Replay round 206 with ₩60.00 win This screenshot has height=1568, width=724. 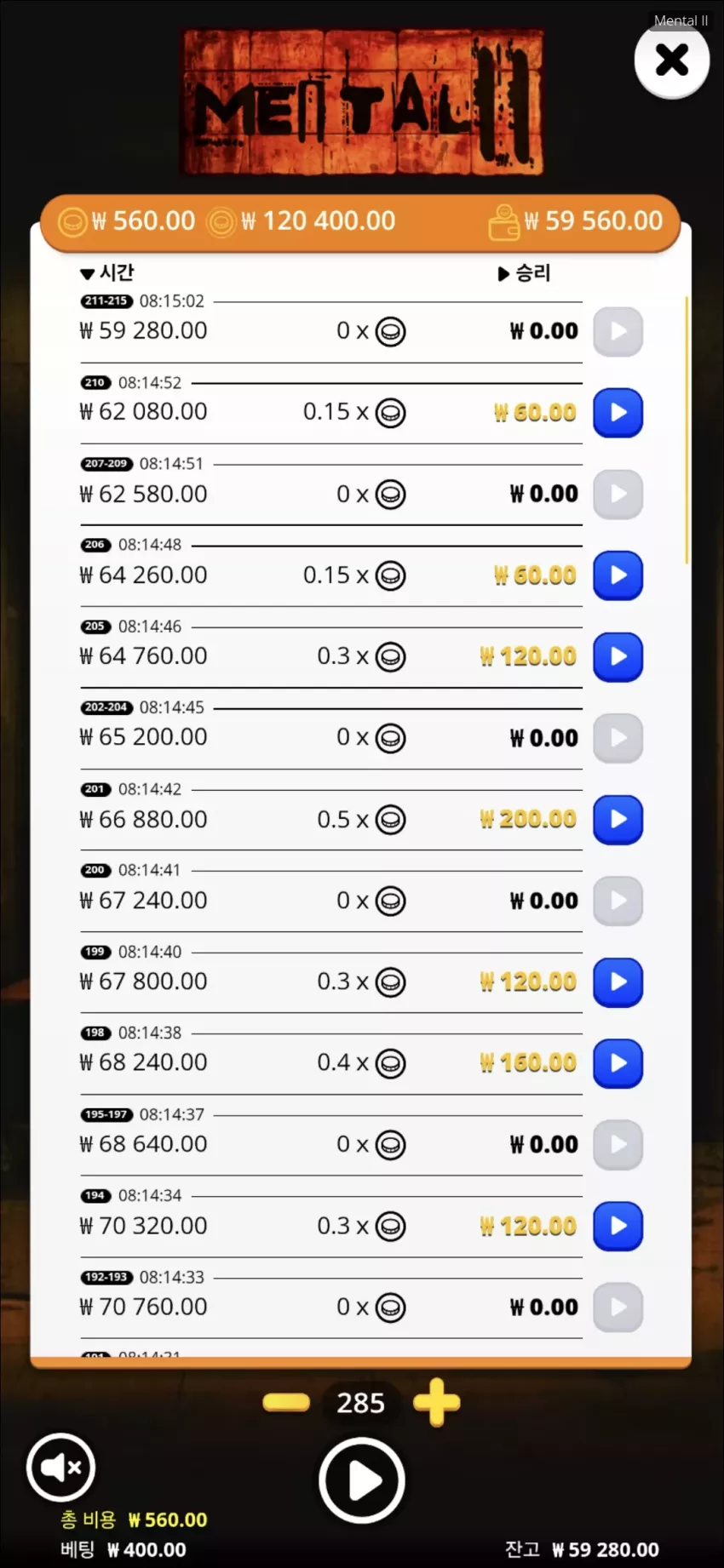[x=618, y=575]
